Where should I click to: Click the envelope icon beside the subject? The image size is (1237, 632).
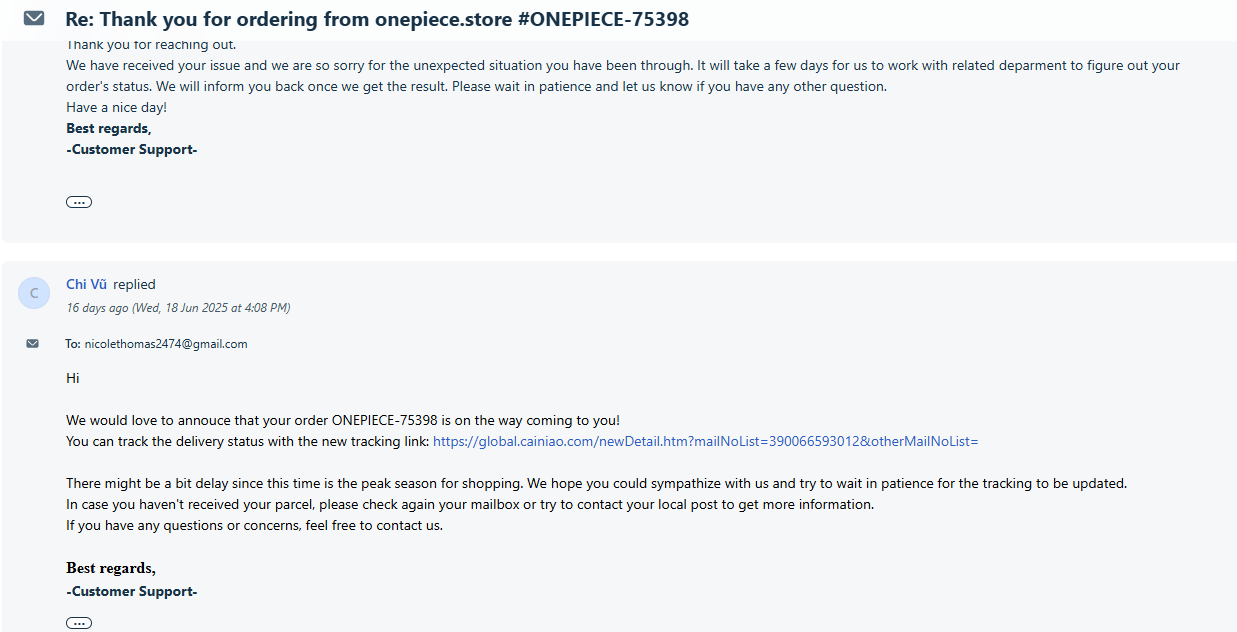[x=34, y=18]
